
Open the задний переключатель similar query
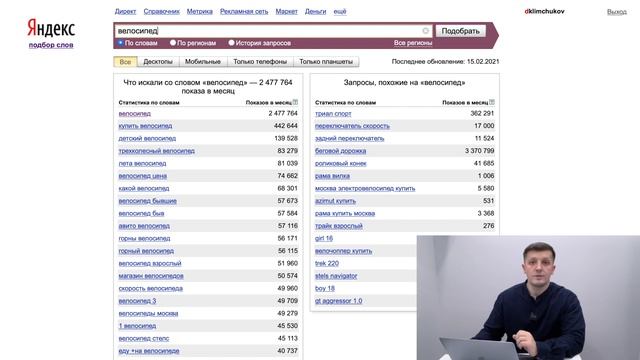click(x=349, y=138)
